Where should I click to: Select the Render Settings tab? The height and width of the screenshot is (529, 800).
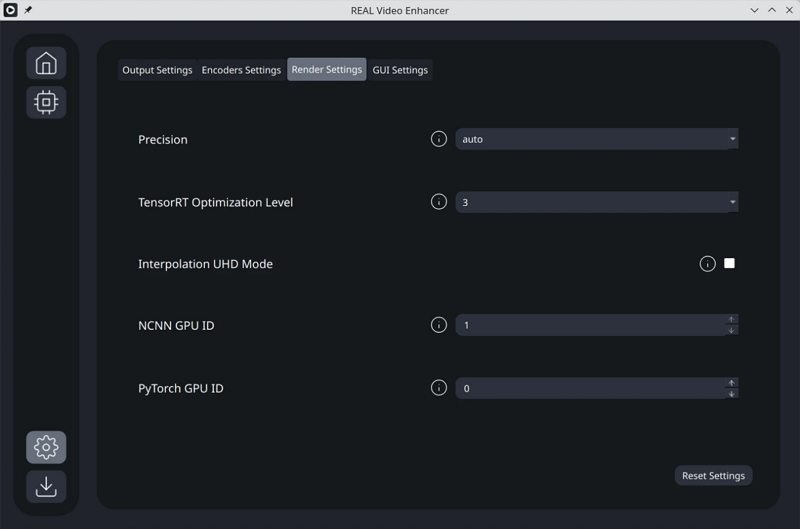click(327, 69)
